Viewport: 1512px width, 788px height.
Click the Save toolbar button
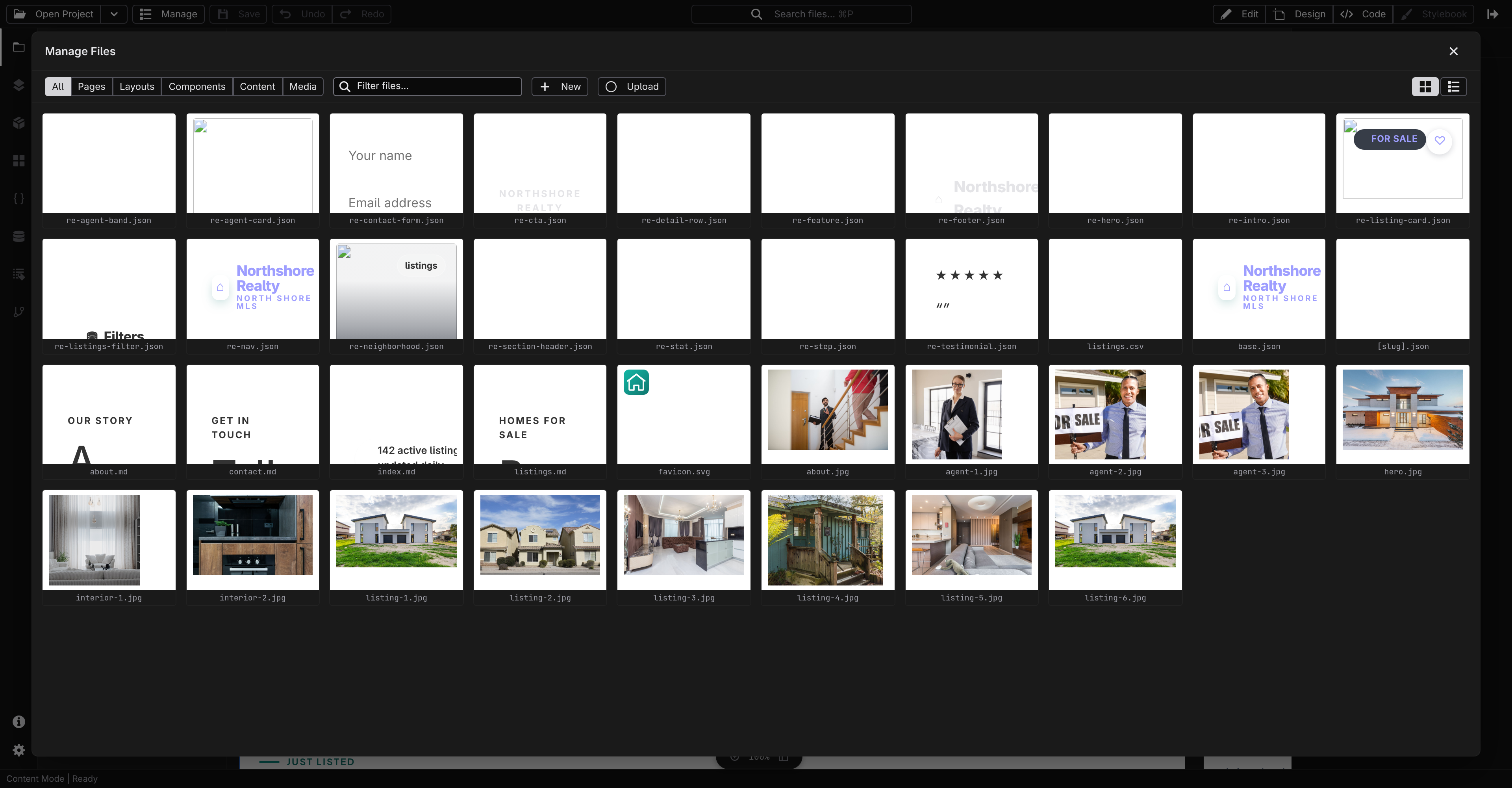[238, 14]
